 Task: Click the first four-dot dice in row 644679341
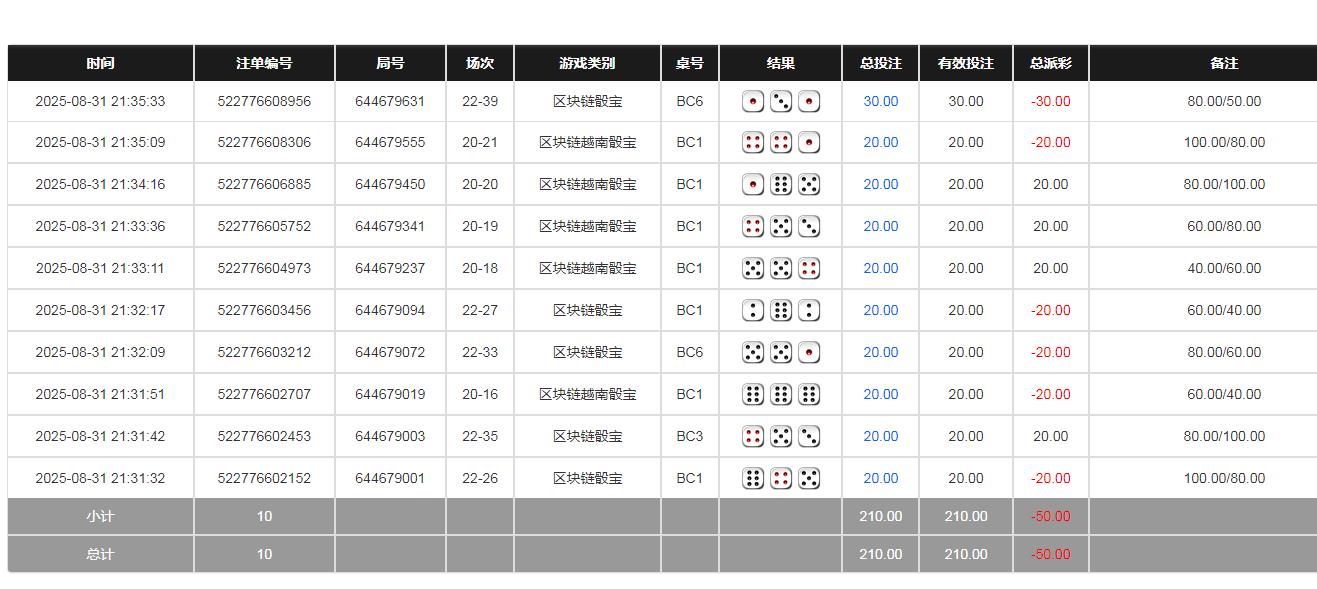[x=753, y=226]
